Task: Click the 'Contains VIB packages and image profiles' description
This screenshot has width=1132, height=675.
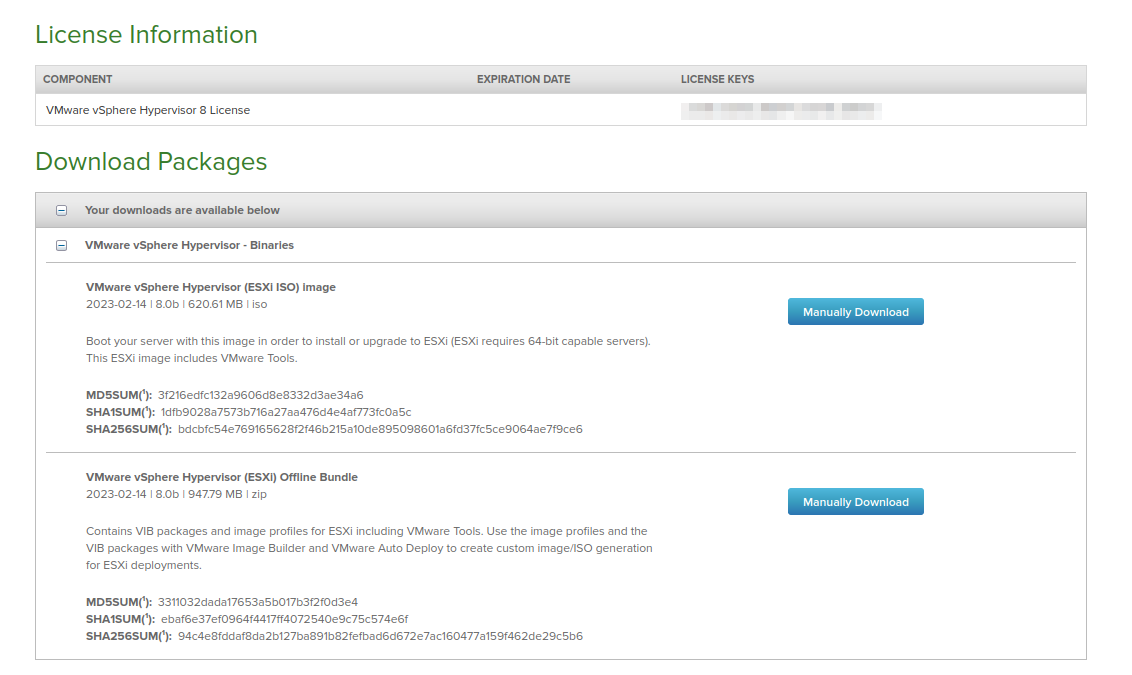Action: click(x=369, y=549)
